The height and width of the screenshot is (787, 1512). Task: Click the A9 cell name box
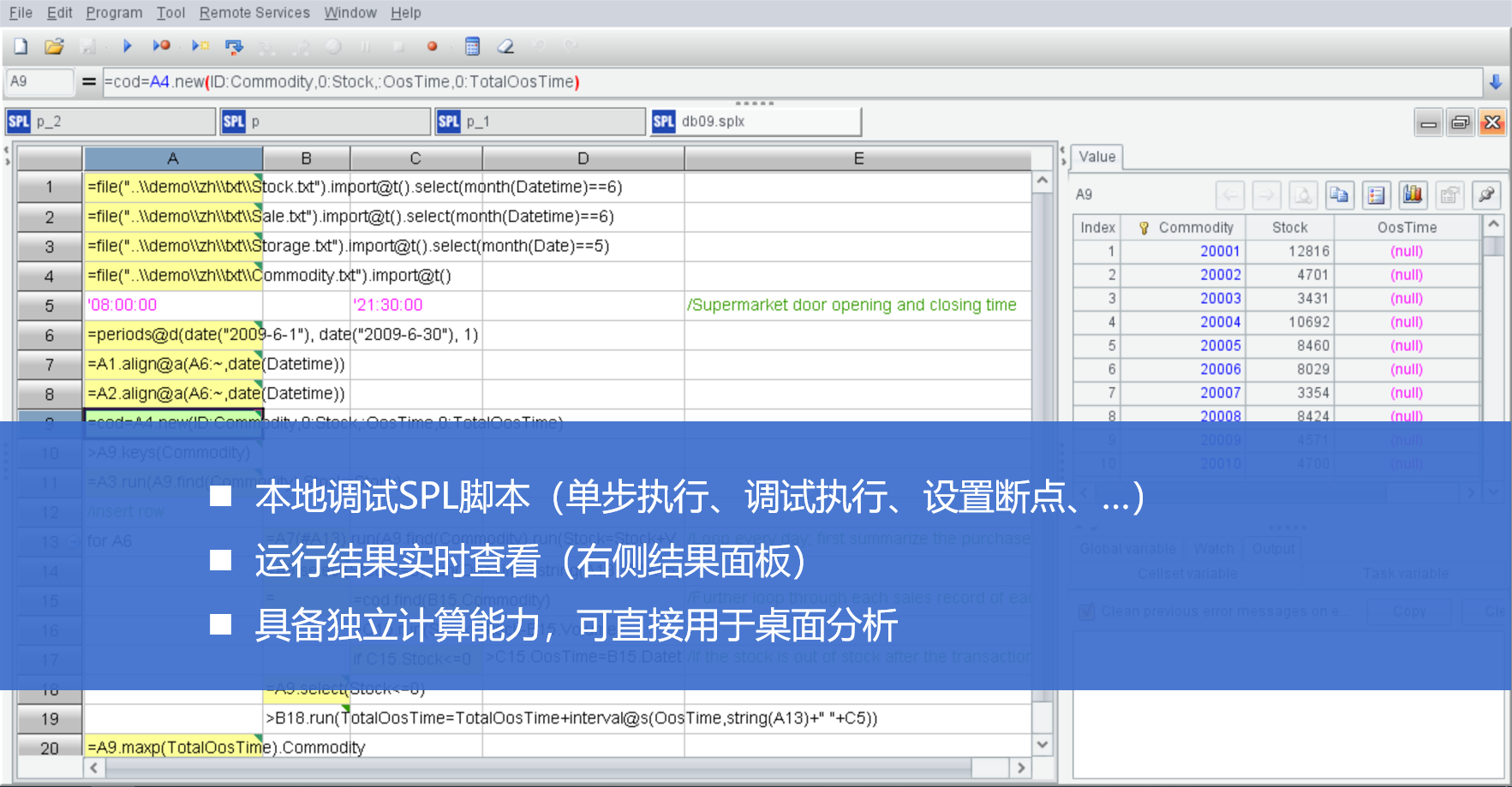coord(39,81)
